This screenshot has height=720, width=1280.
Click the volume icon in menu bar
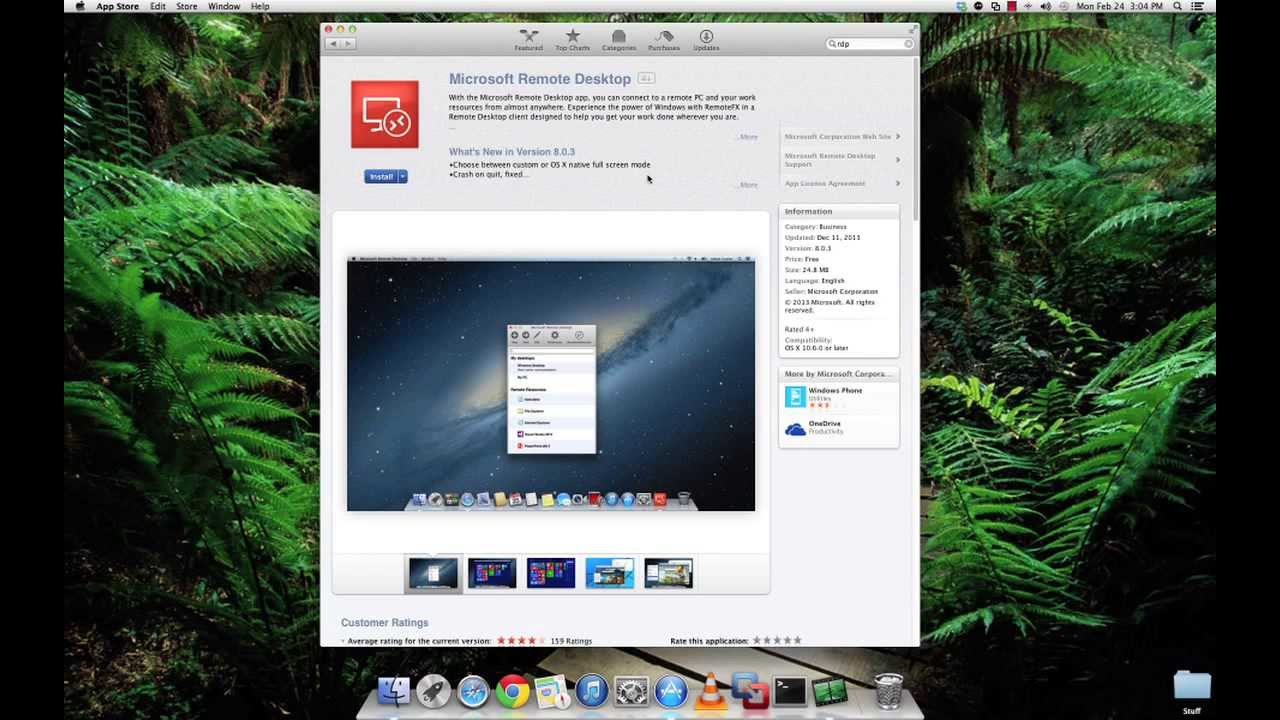click(1045, 6)
